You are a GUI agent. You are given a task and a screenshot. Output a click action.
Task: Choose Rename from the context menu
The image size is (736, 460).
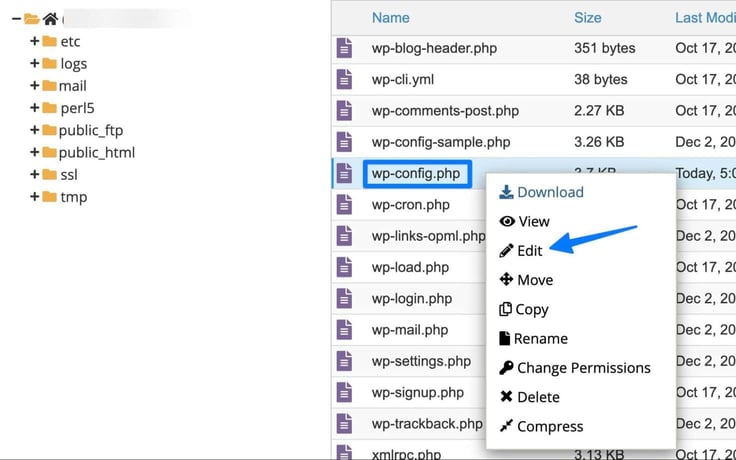(534, 338)
